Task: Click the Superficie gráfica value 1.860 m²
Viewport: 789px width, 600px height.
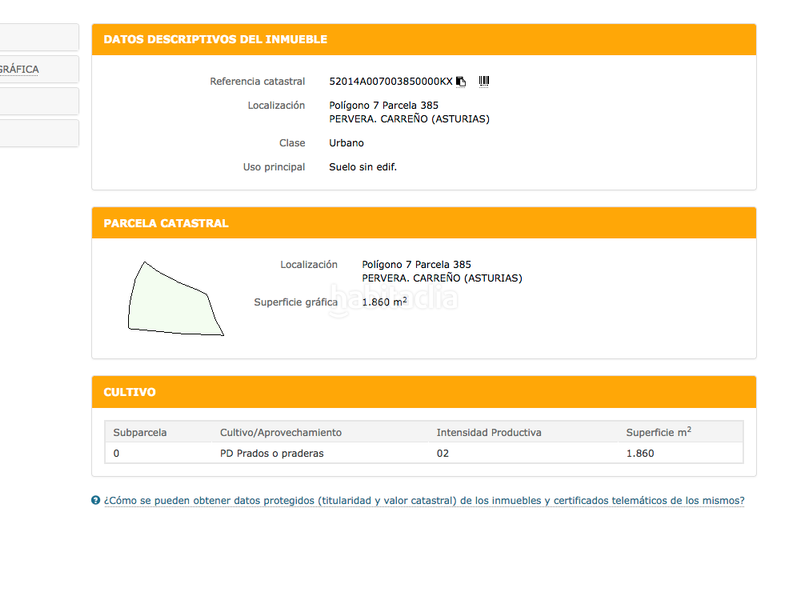Action: click(384, 302)
